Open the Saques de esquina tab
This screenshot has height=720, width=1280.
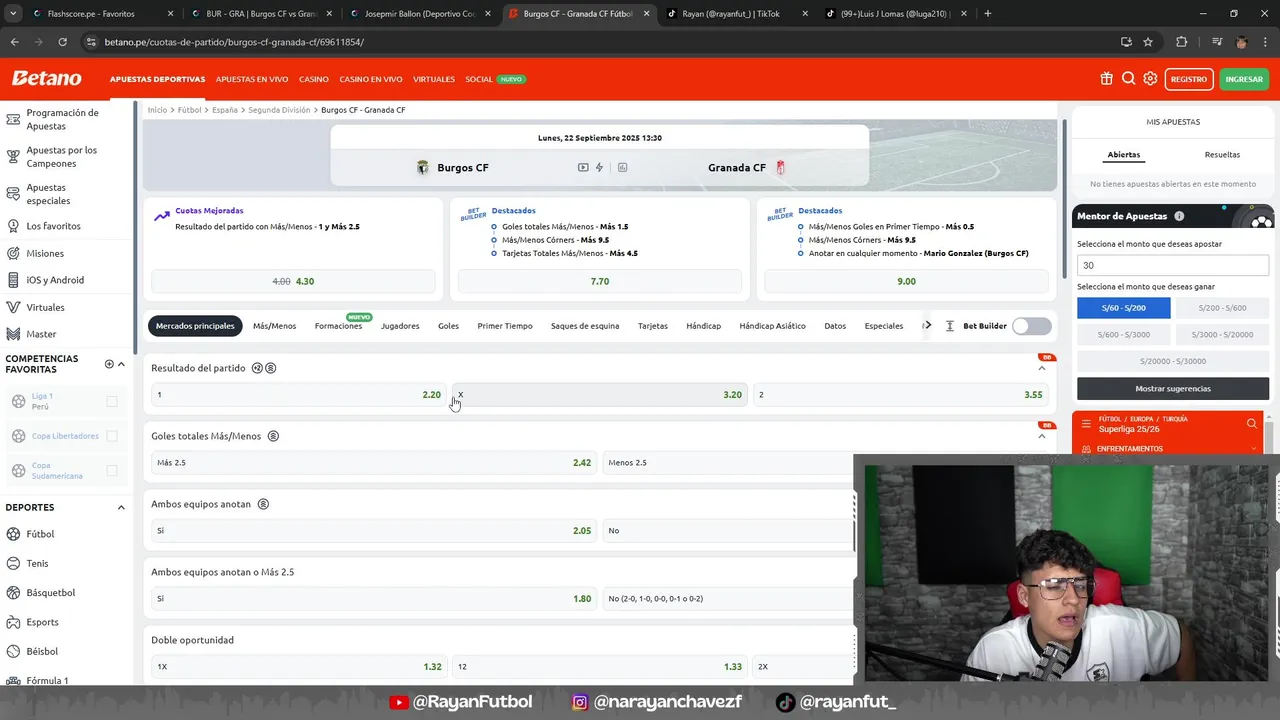(x=585, y=326)
